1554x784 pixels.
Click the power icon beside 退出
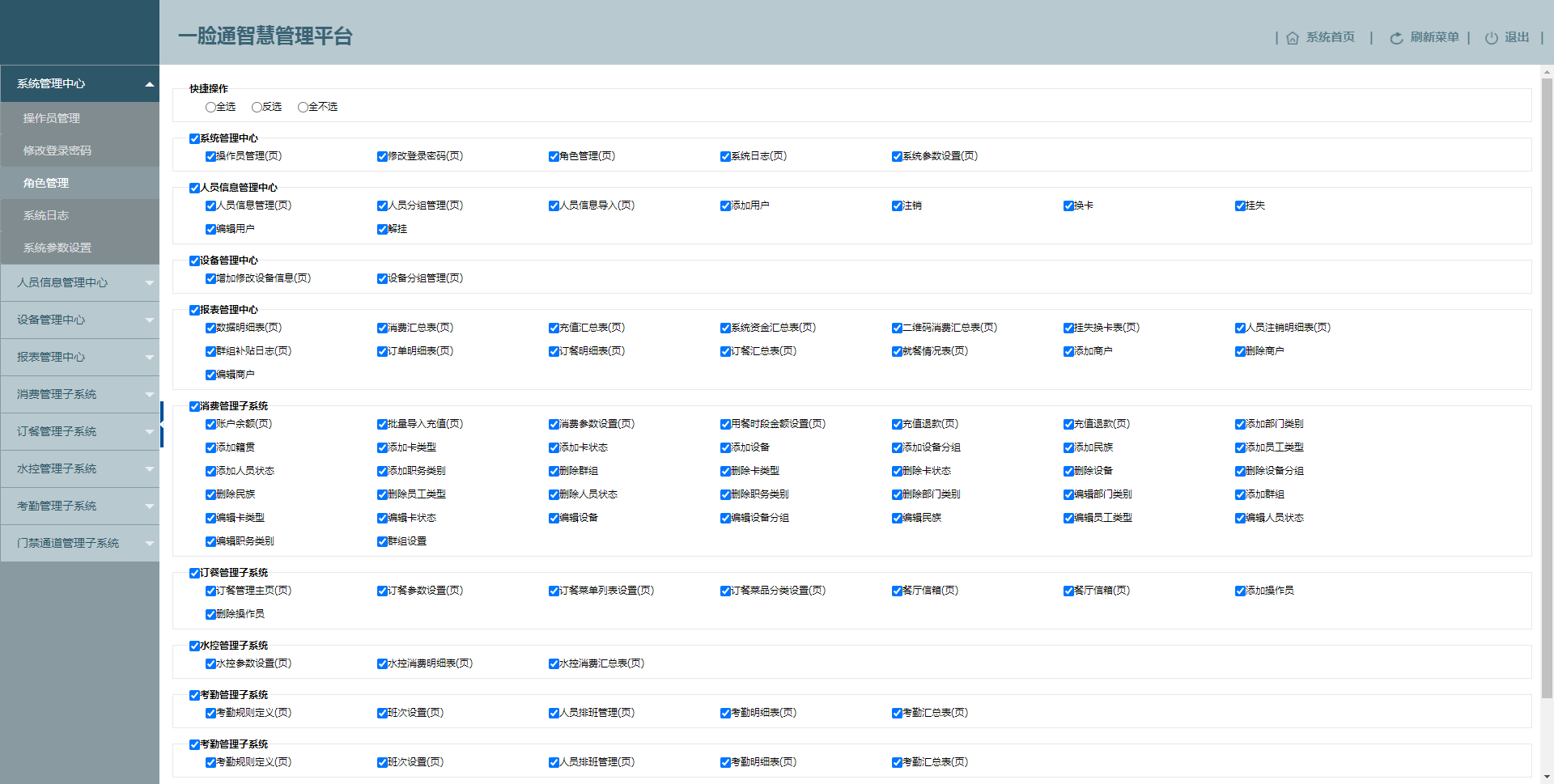pyautogui.click(x=1492, y=38)
